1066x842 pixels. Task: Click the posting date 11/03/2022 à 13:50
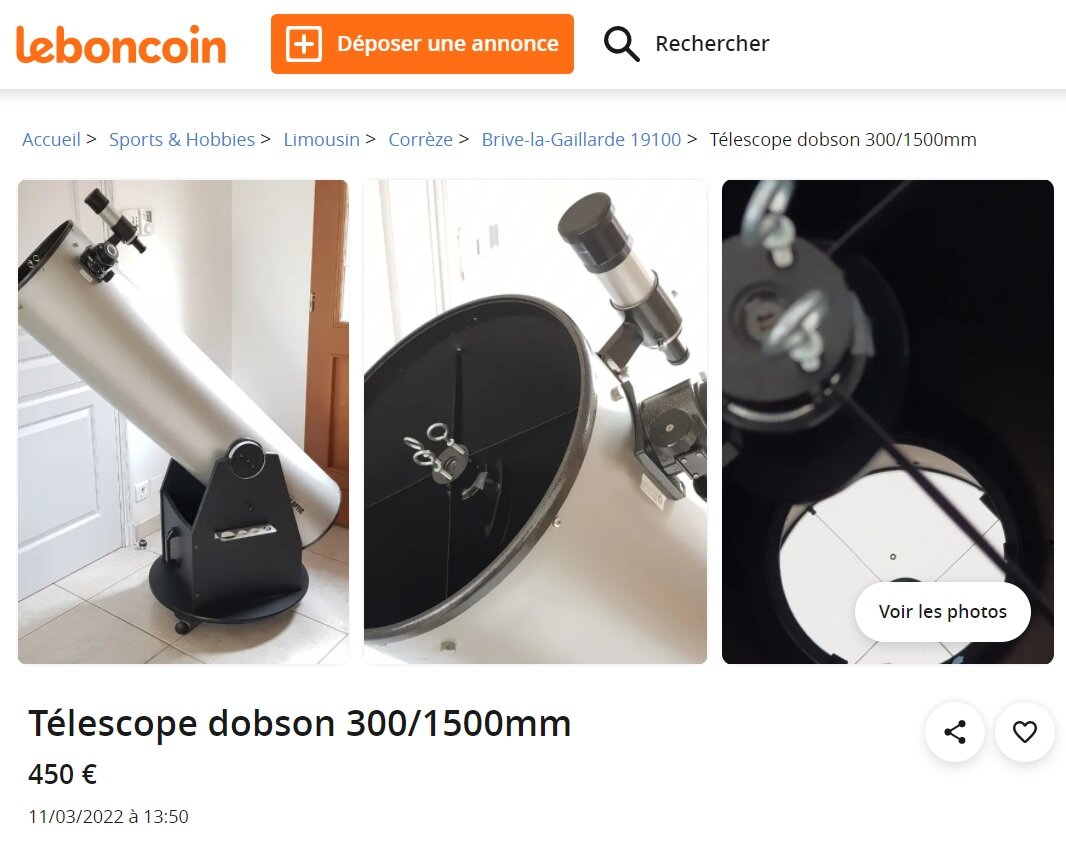(109, 816)
